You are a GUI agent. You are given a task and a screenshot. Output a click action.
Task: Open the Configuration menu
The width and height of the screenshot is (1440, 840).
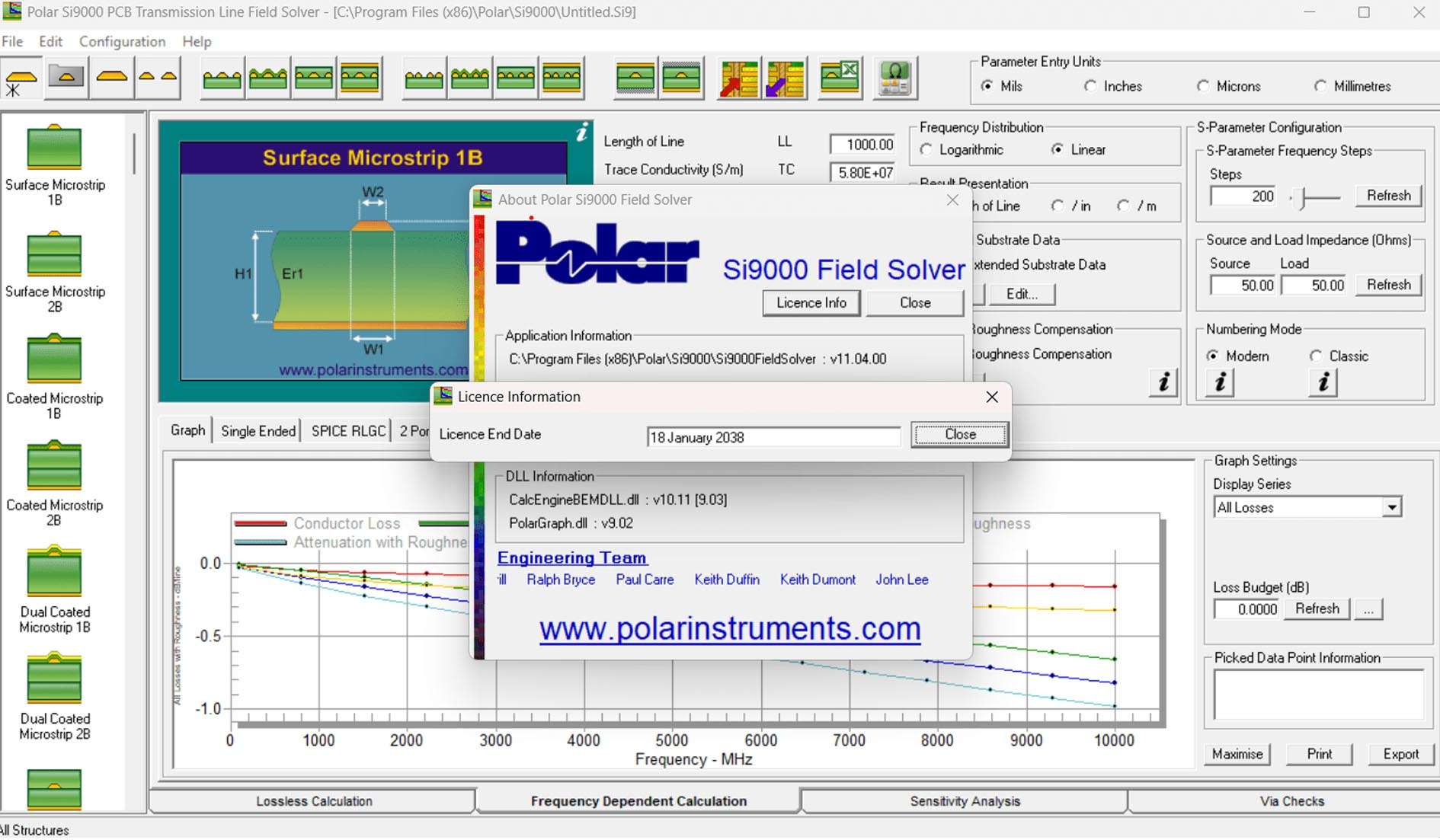pyautogui.click(x=122, y=42)
